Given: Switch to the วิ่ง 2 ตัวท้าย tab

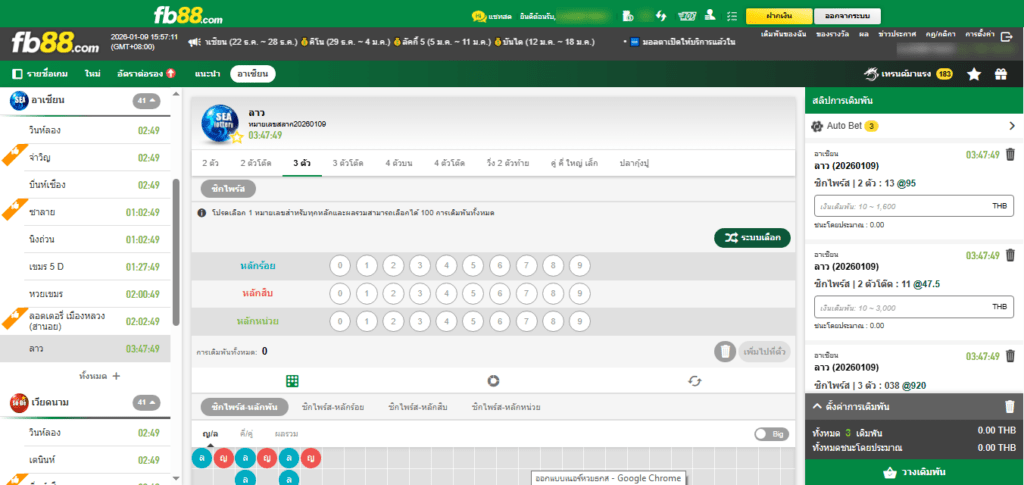Looking at the screenshot, I should coord(508,163).
